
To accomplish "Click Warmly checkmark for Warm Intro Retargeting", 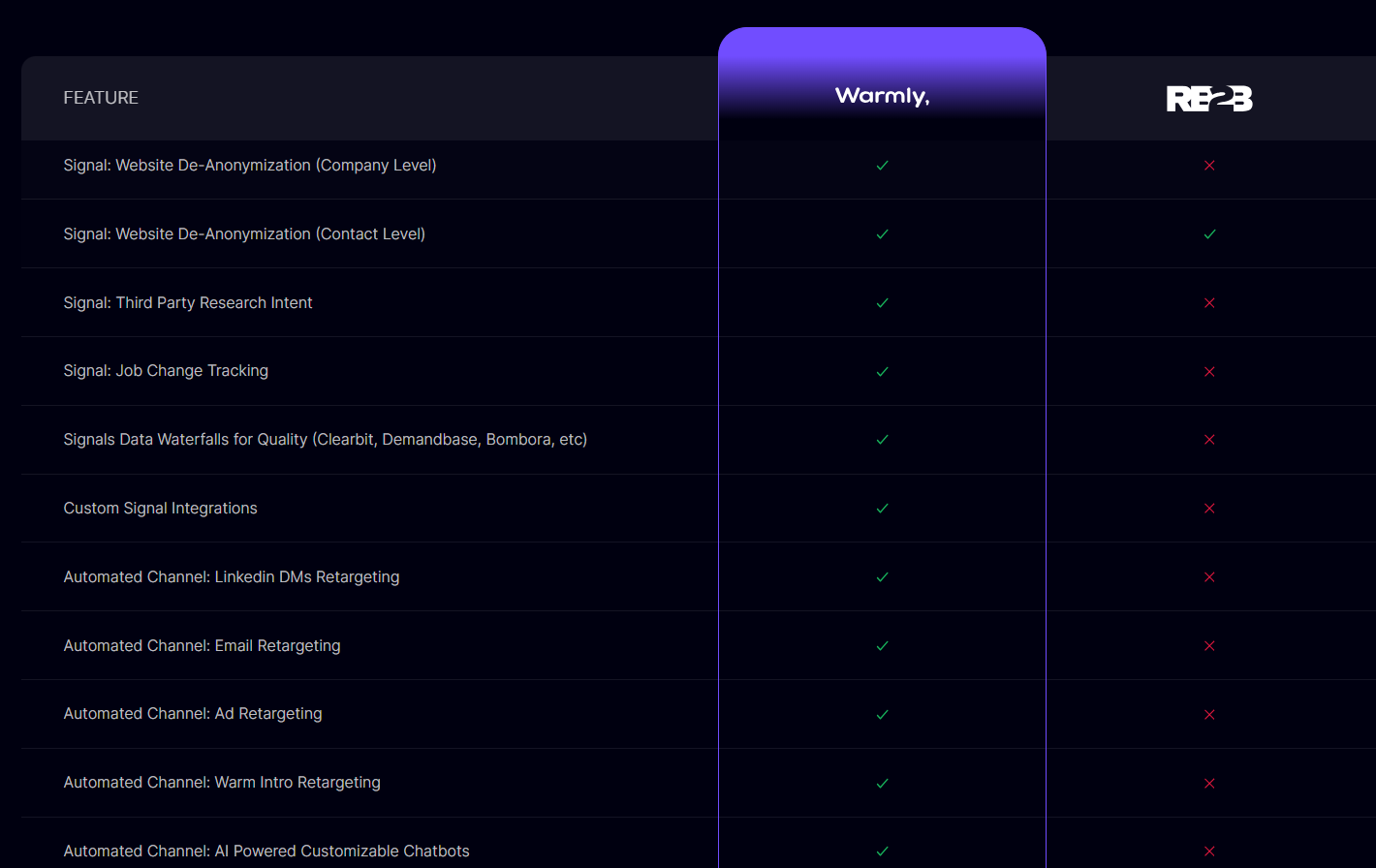I will tap(882, 784).
